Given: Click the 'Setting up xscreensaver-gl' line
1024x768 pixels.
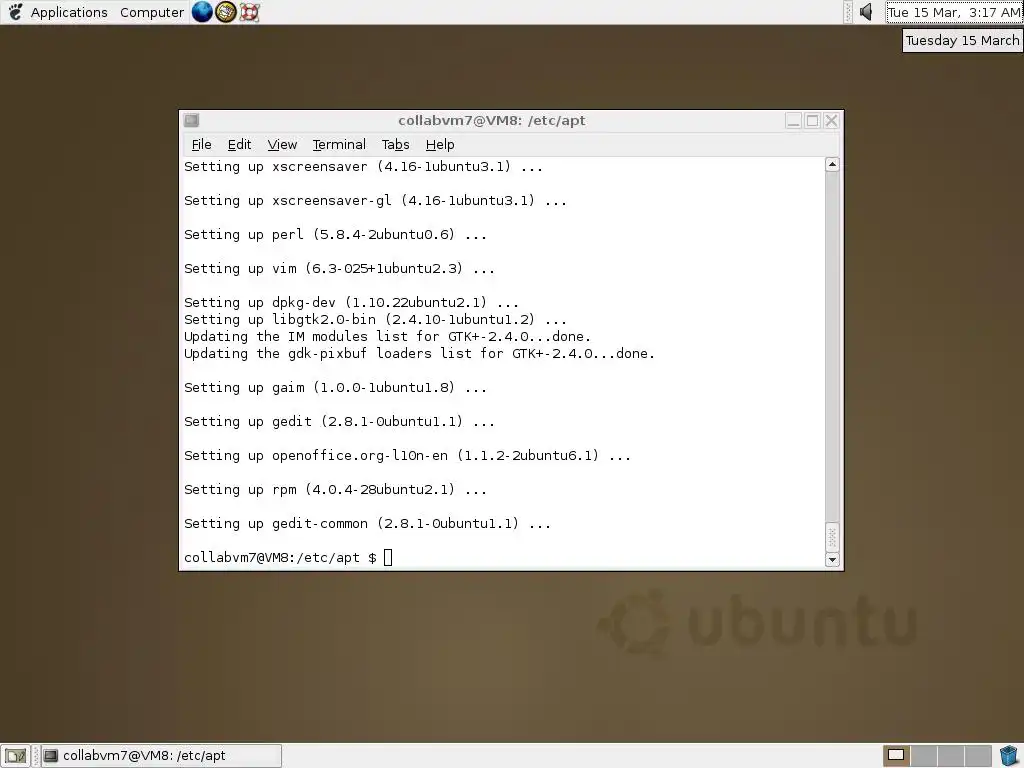Looking at the screenshot, I should click(x=376, y=200).
